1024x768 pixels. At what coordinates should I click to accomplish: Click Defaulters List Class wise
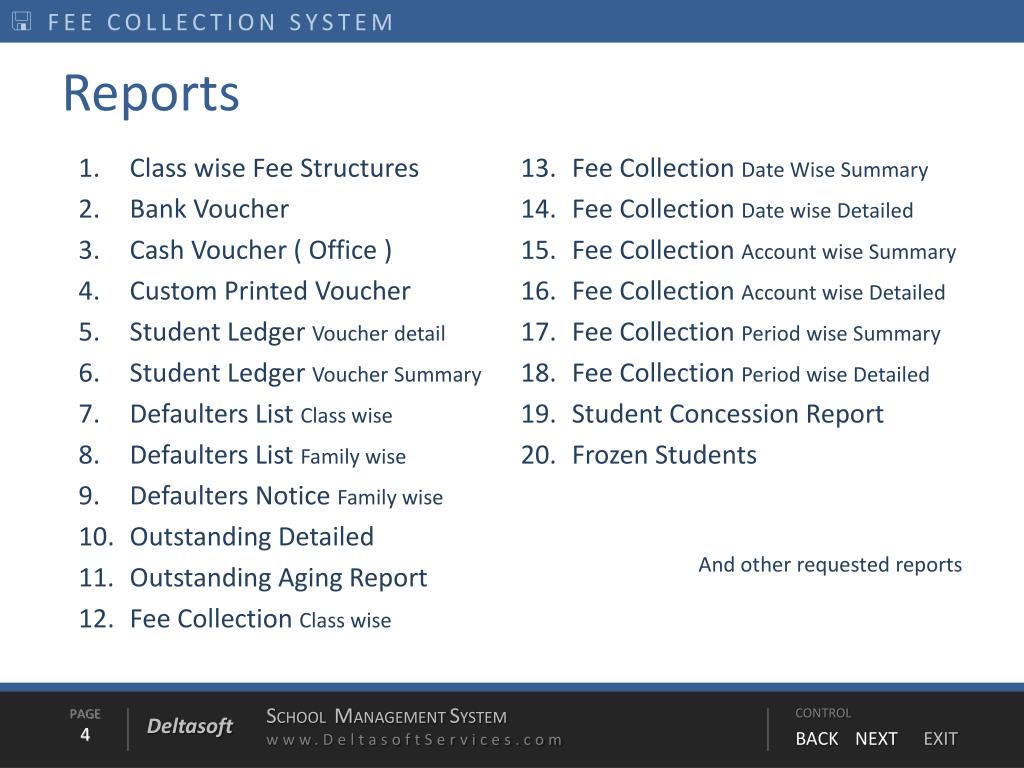(261, 414)
